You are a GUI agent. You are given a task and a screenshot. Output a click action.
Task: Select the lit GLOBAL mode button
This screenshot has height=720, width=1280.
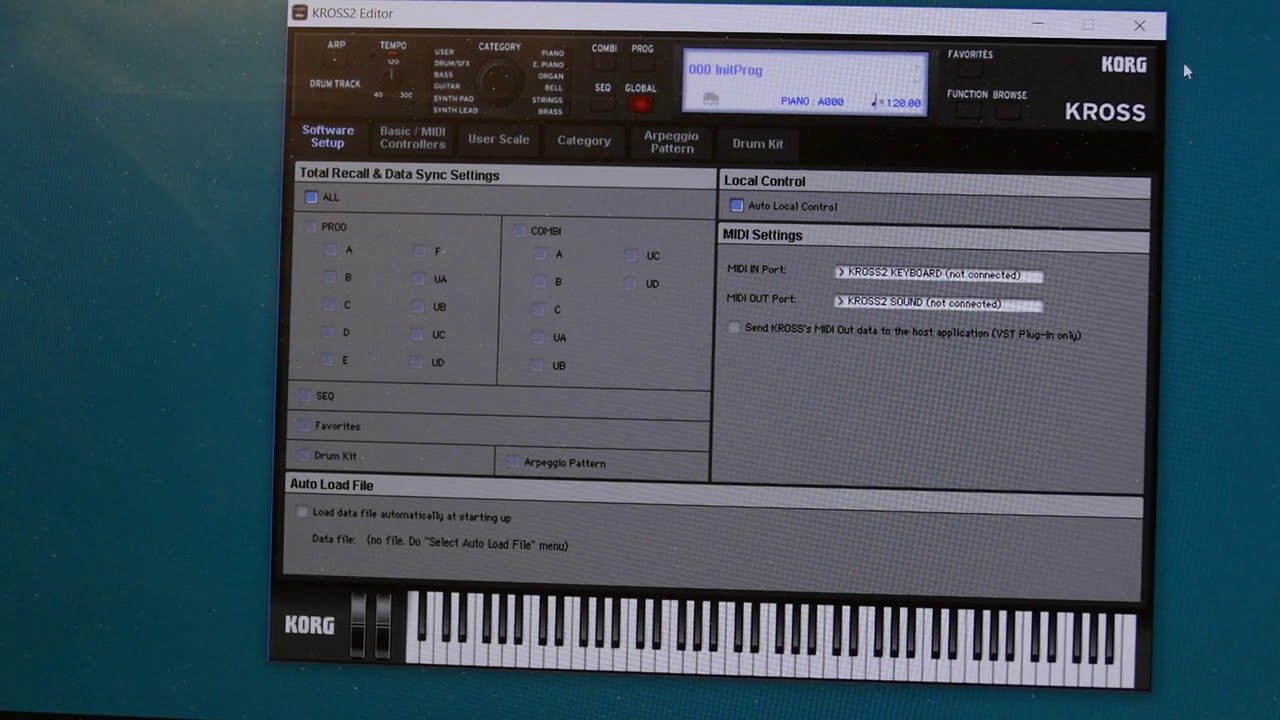click(x=641, y=104)
